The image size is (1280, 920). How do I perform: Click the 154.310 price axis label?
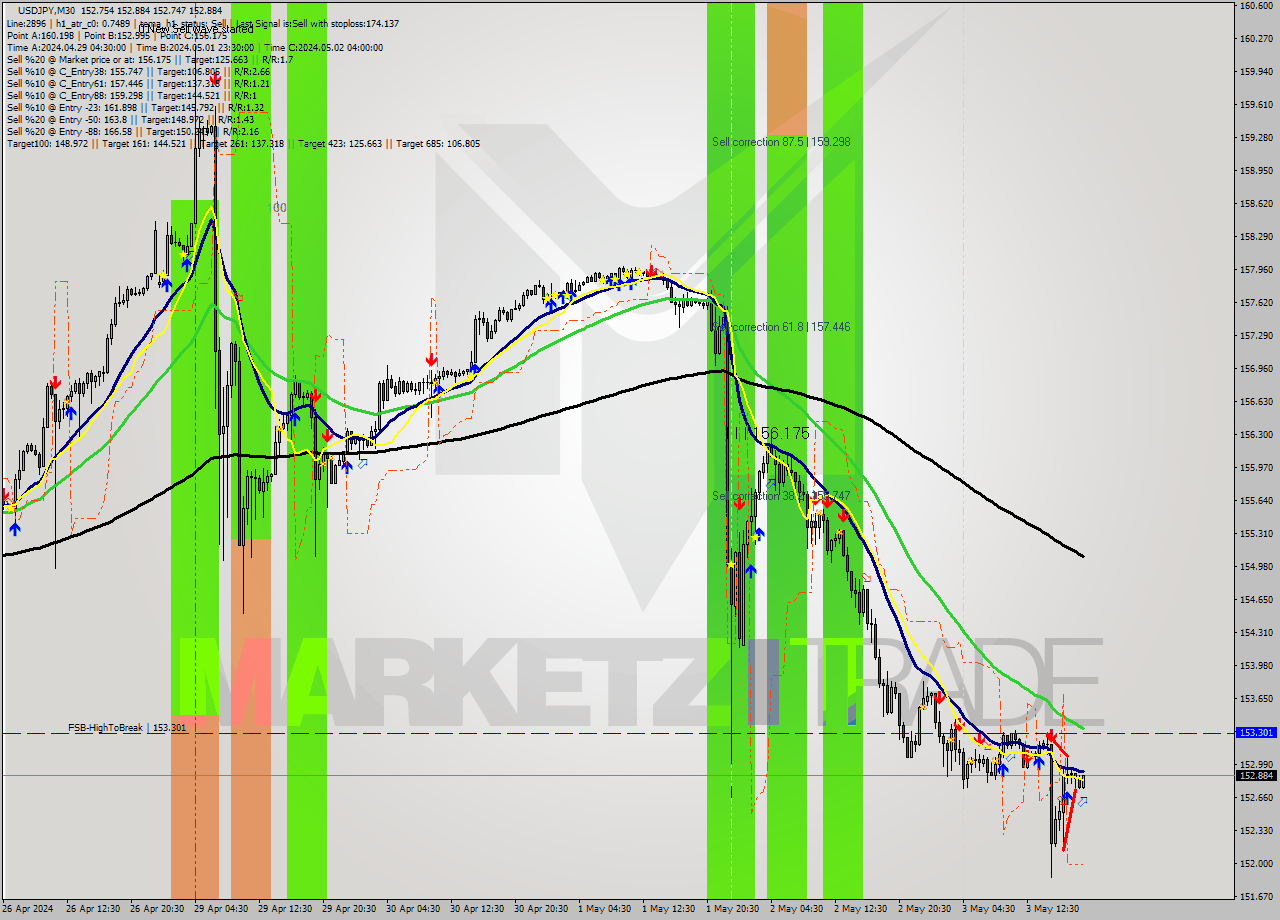pyautogui.click(x=1256, y=632)
